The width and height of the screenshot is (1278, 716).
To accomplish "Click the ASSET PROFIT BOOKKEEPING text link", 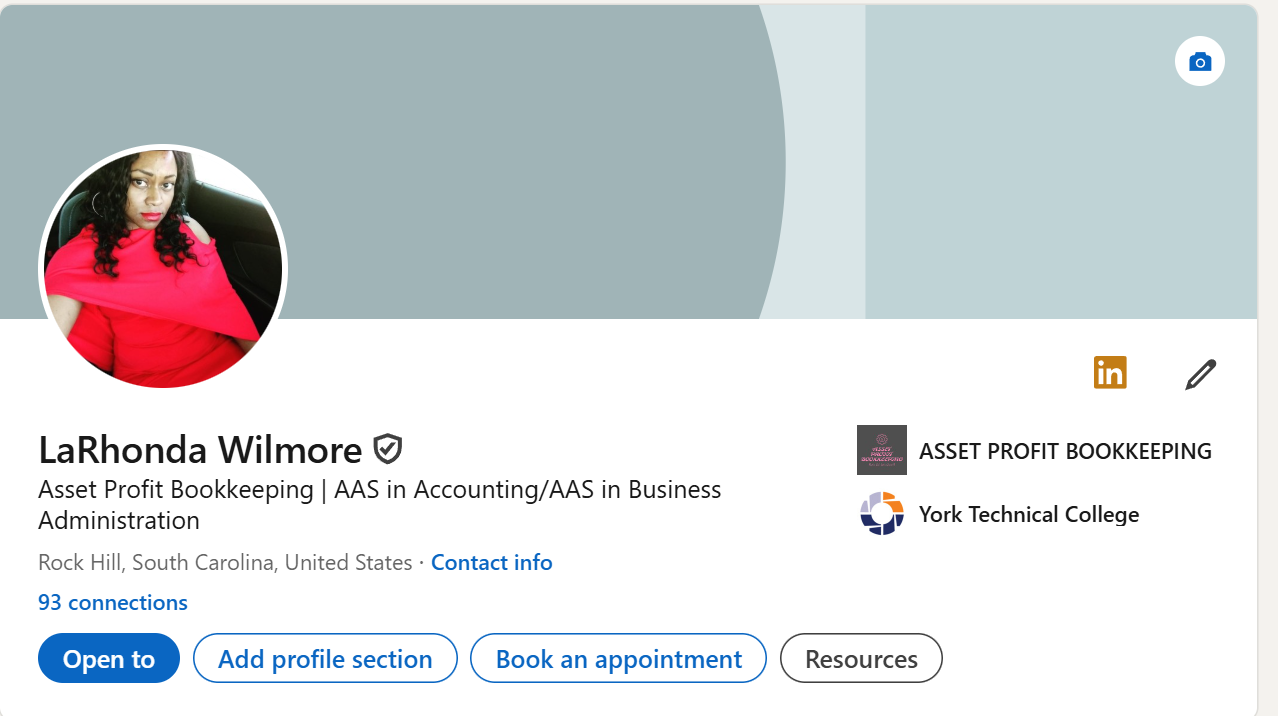I will click(x=1064, y=451).
